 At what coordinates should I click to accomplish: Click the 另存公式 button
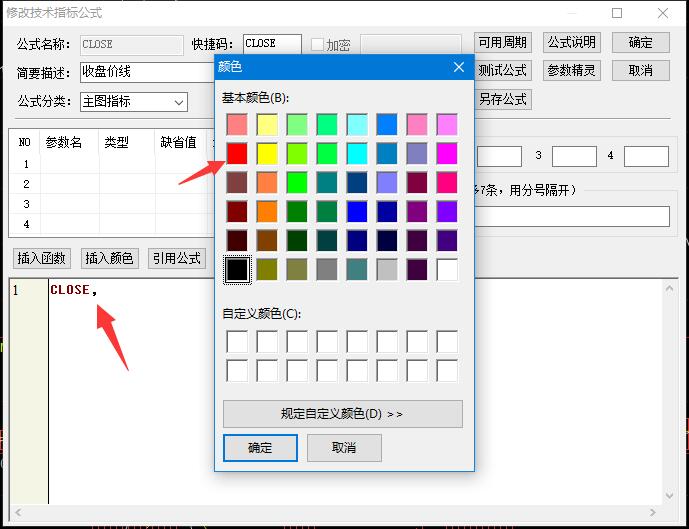click(502, 99)
